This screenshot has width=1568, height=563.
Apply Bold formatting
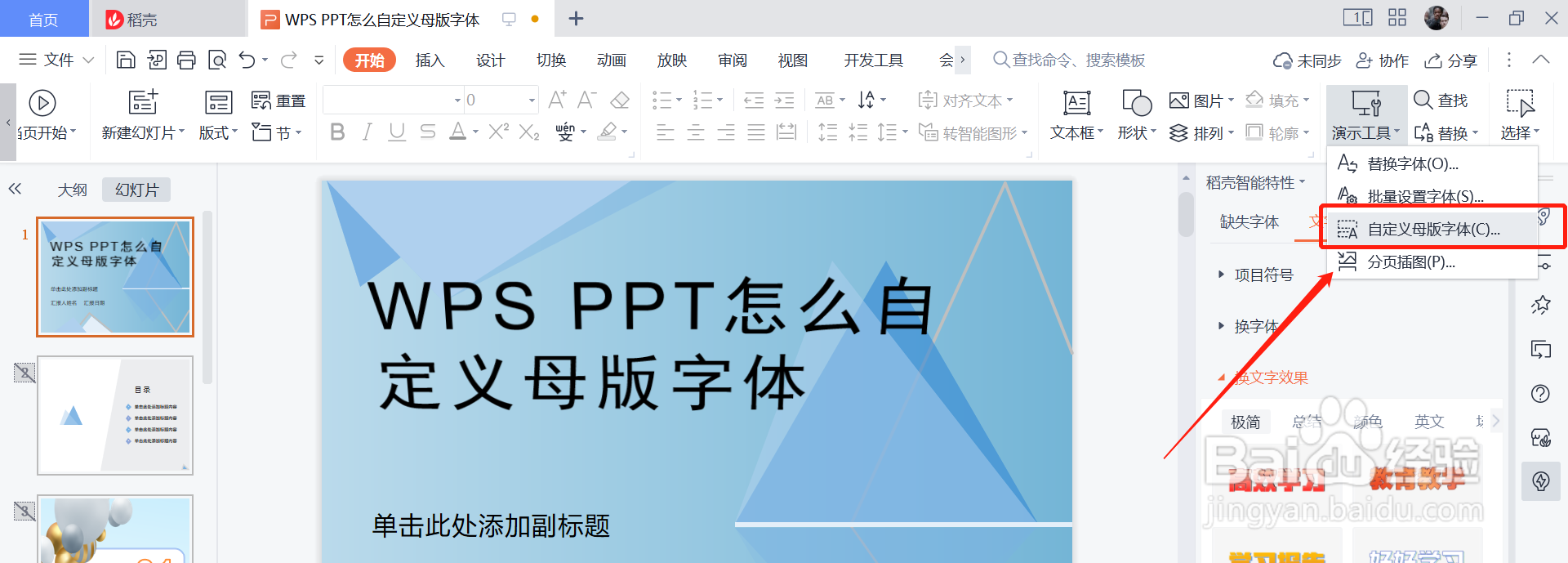337,132
